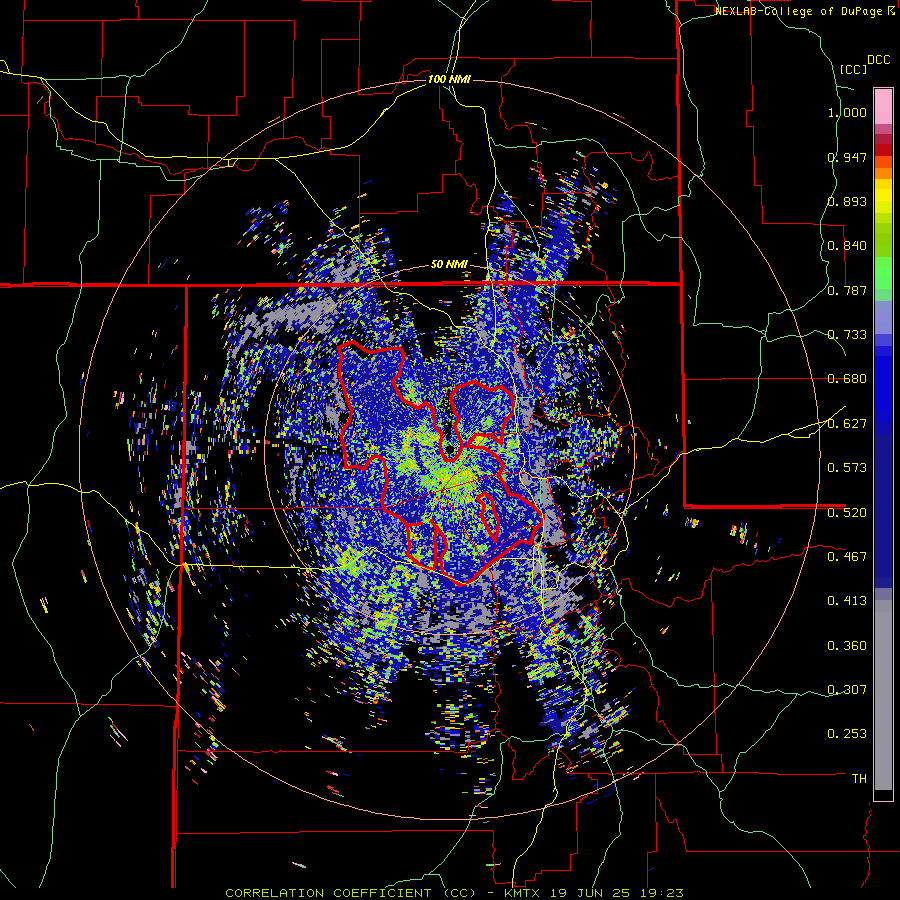Select the 0.893 scale value
Screen dimensions: 900x900
click(847, 201)
